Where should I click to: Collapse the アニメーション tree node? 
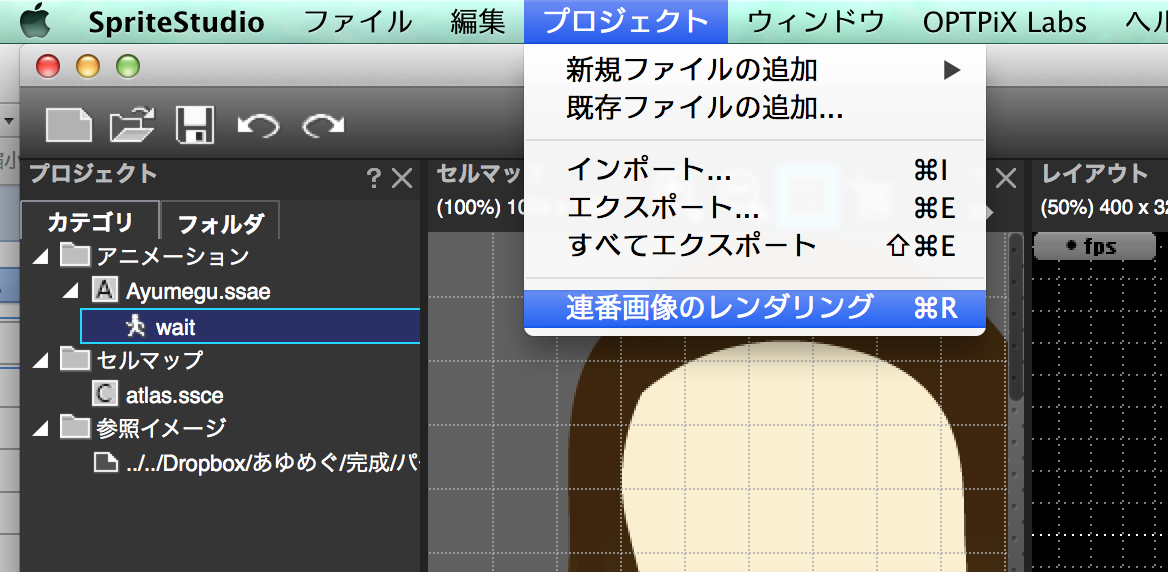40,257
